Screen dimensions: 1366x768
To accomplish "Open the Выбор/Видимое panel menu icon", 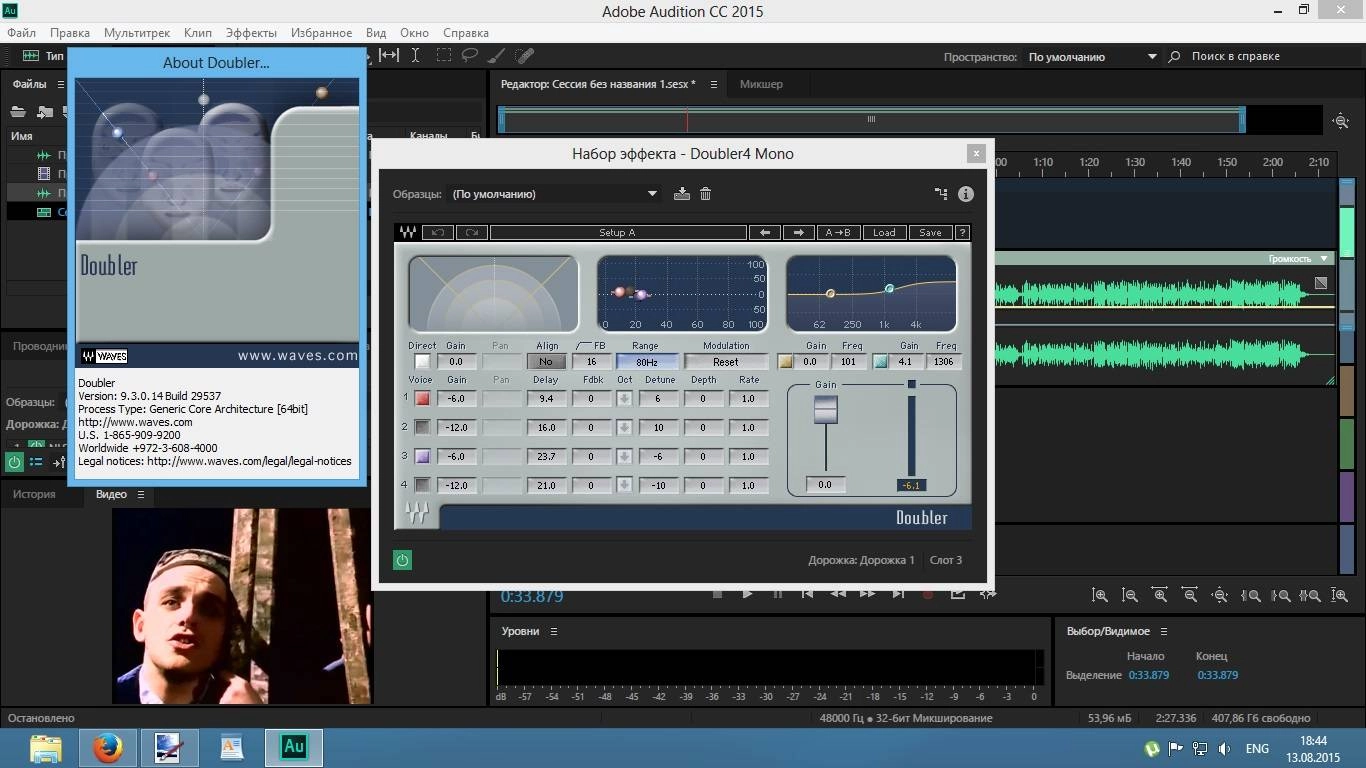I will click(x=1163, y=632).
